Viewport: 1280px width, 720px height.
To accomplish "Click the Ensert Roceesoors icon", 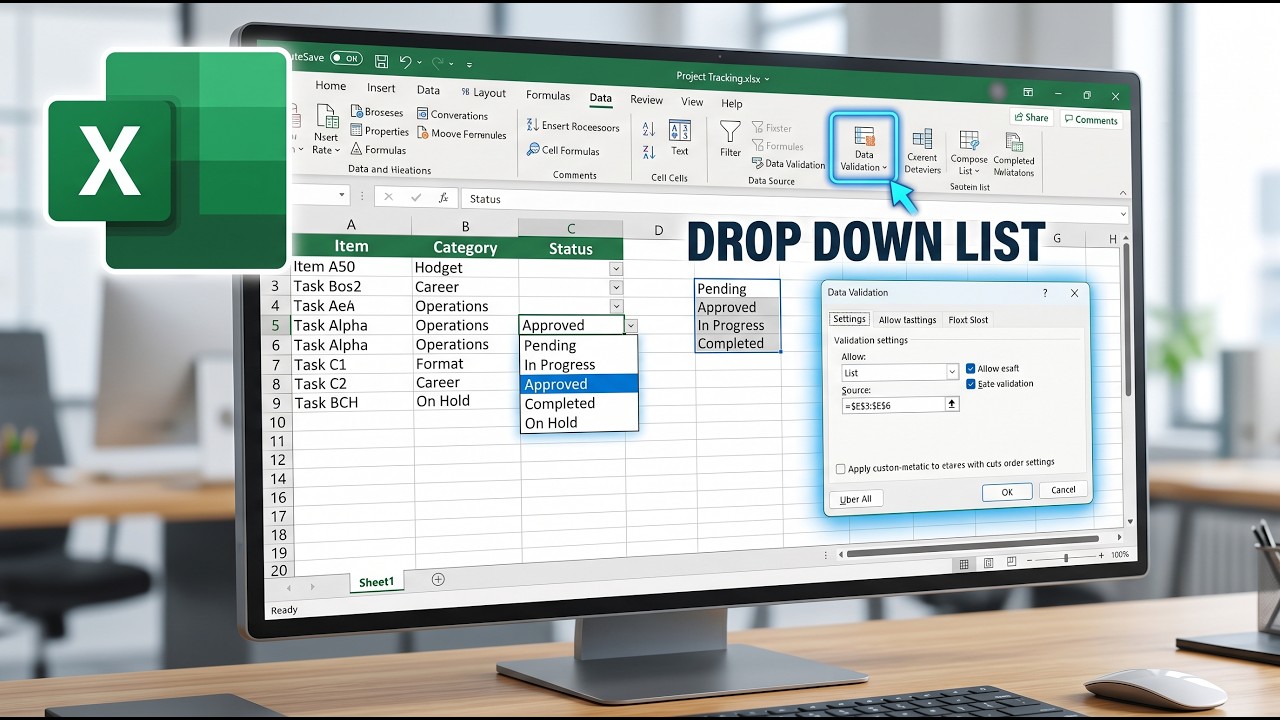I will click(x=533, y=125).
